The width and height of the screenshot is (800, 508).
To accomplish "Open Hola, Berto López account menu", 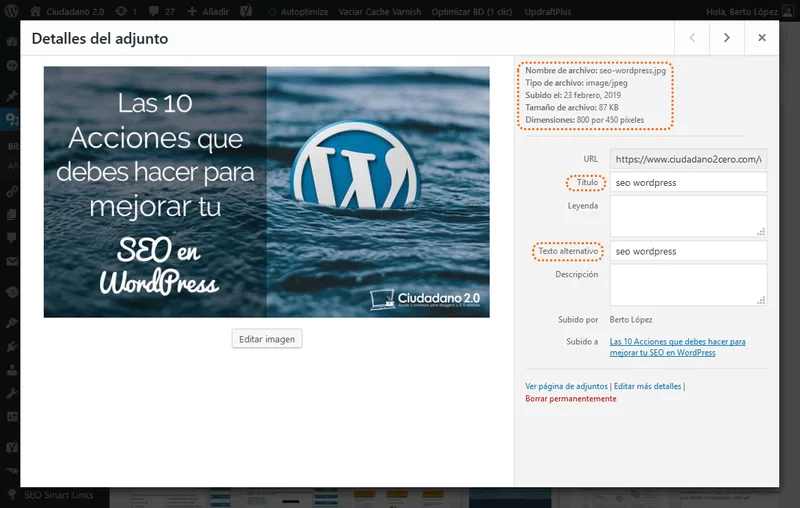I will point(750,11).
